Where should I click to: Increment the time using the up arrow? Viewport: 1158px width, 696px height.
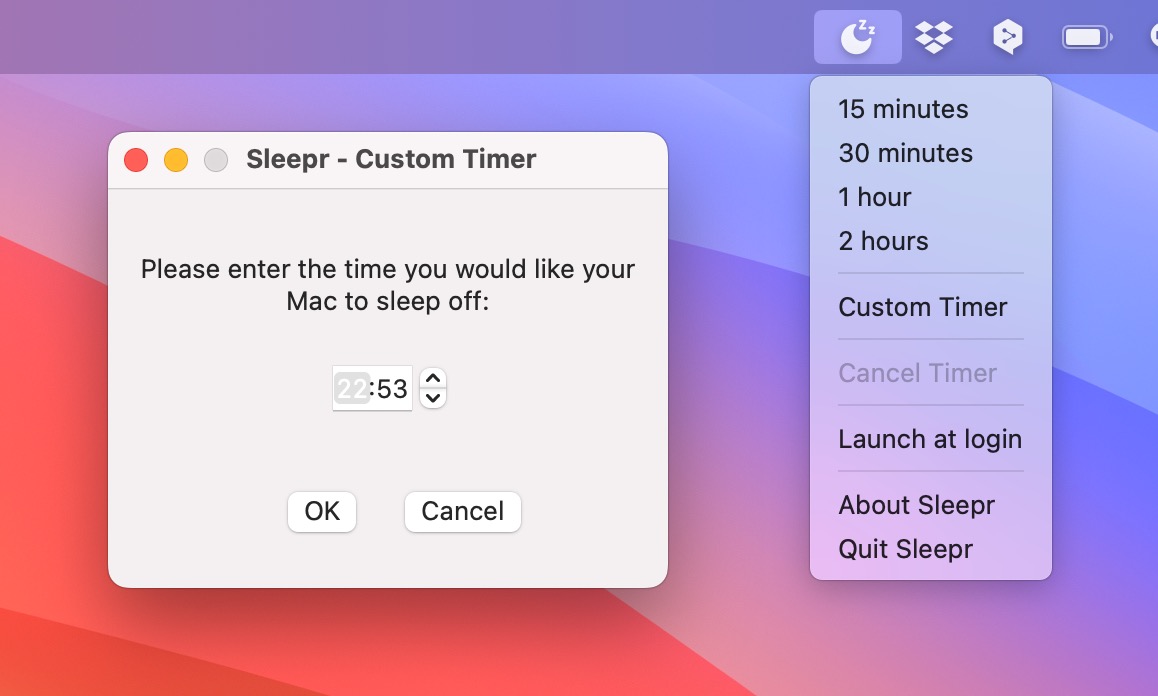431,380
